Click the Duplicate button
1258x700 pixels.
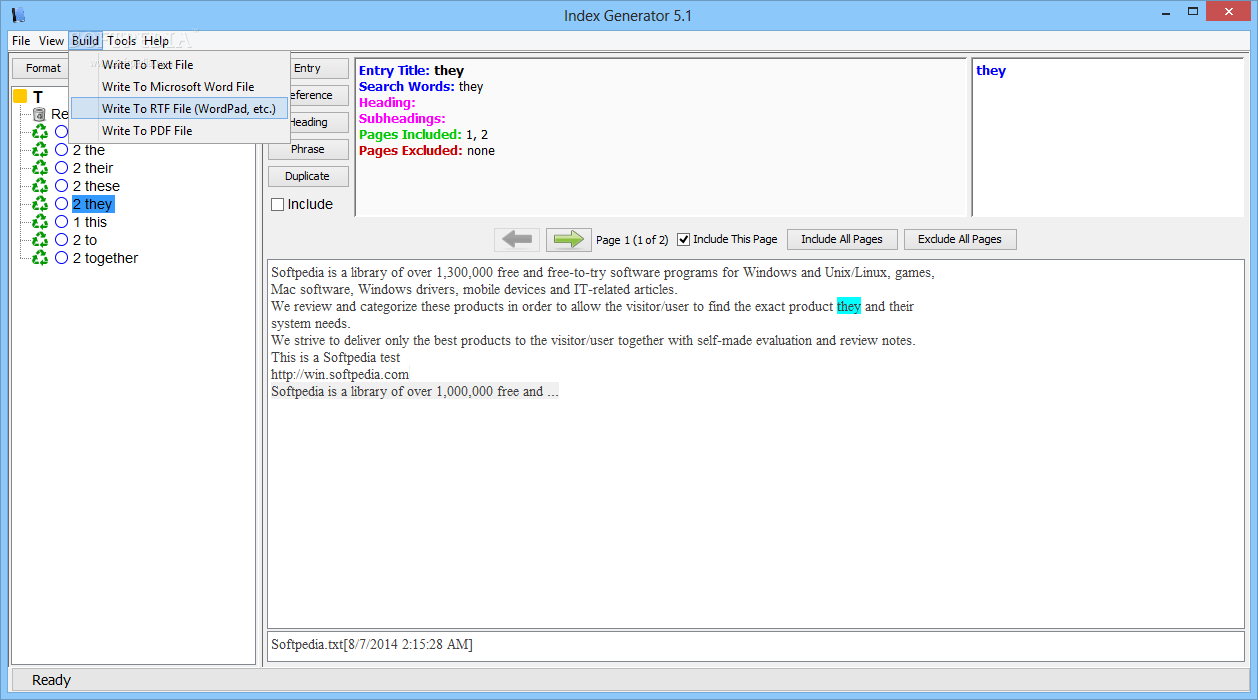pos(308,176)
